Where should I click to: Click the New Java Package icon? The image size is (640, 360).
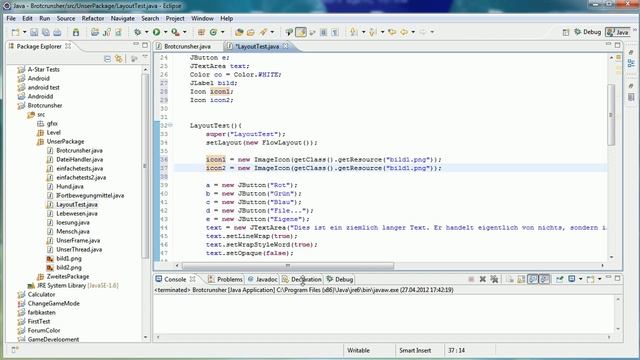coord(201,32)
